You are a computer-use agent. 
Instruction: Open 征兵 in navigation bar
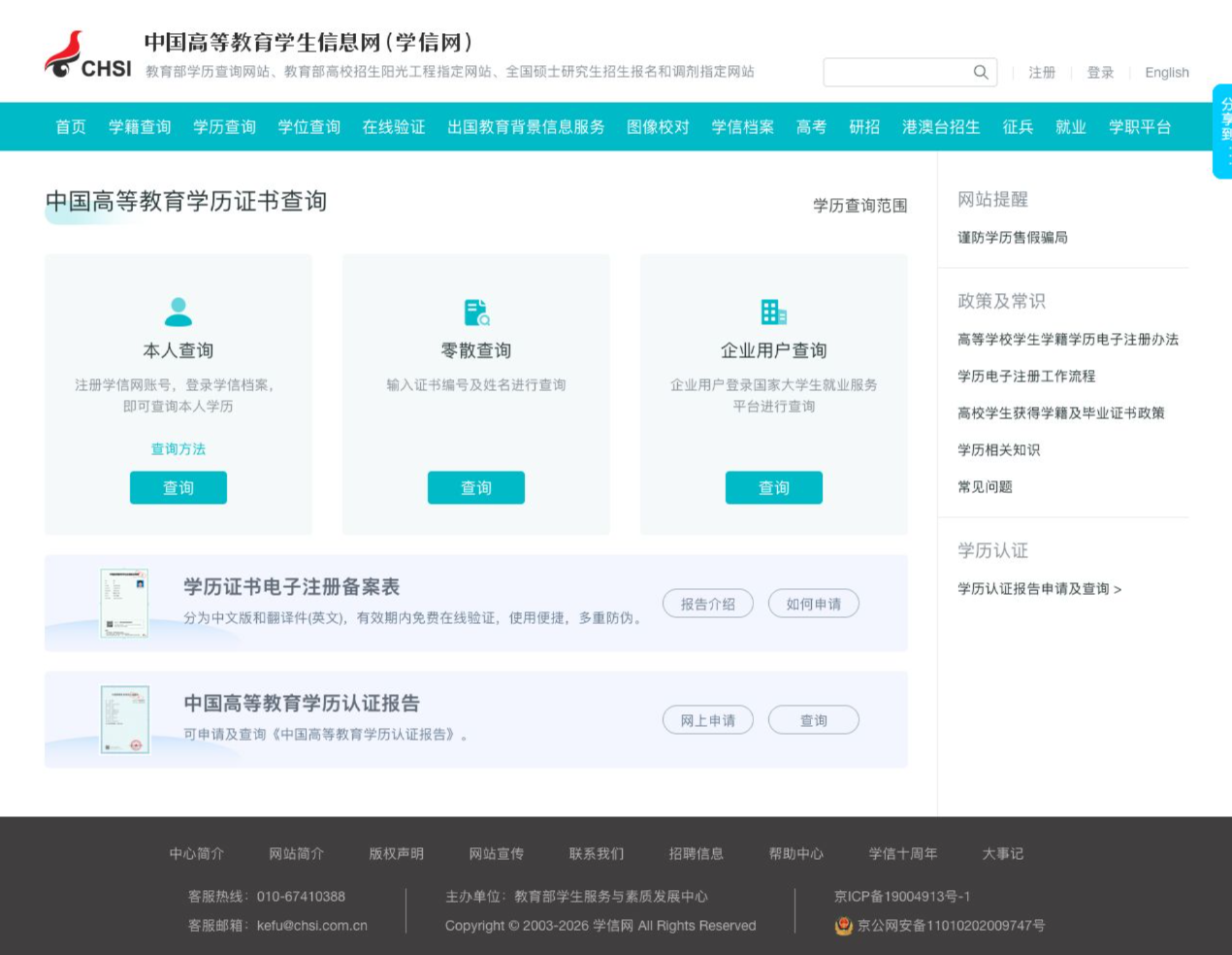coord(1018,127)
